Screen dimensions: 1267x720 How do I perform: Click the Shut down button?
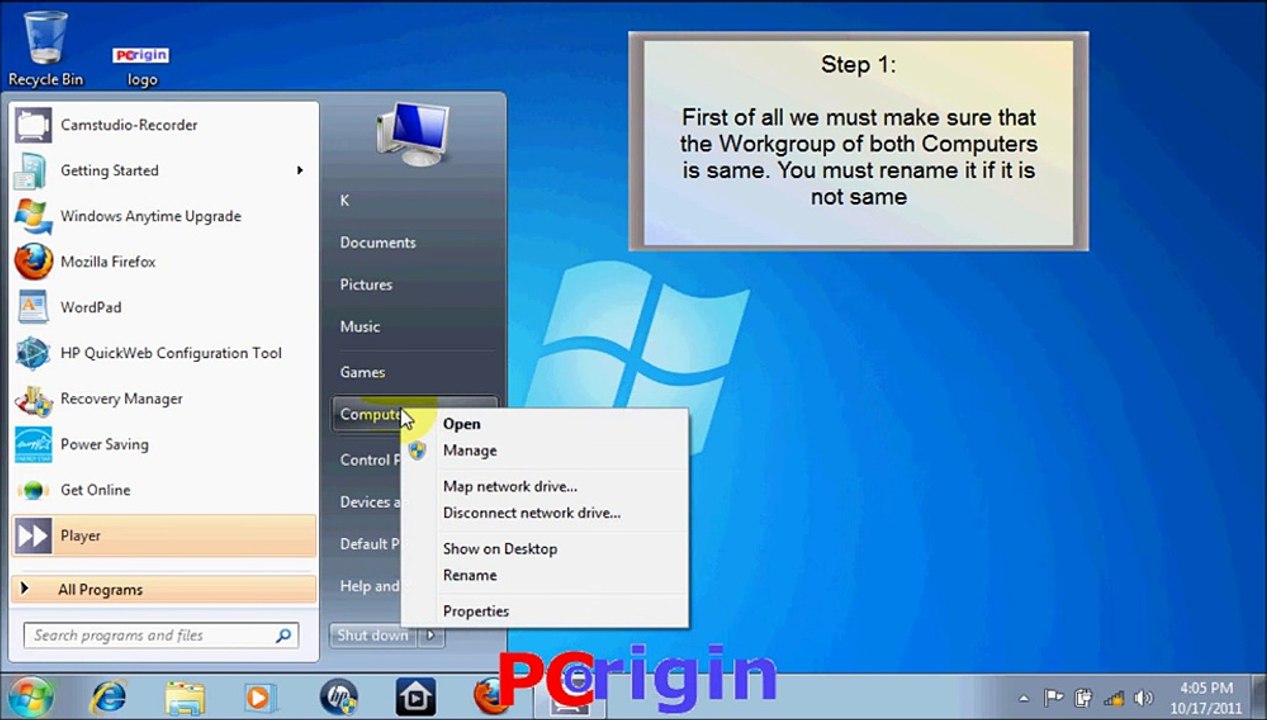click(373, 635)
